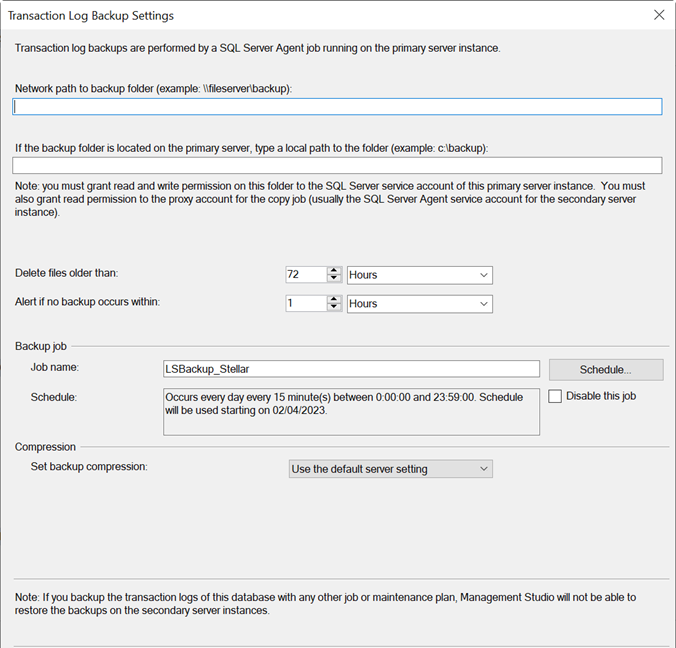Click the alert value field showing 1
The image size is (676, 648).
306,304
